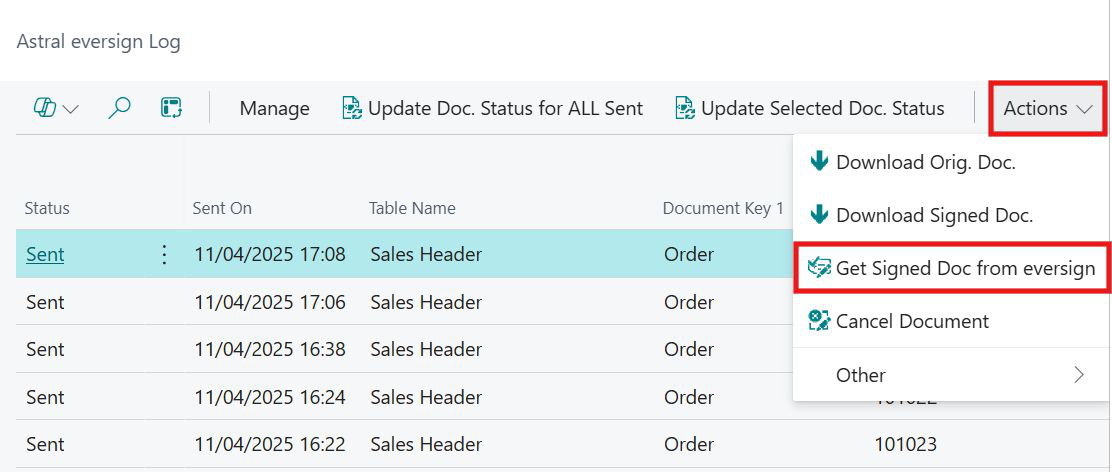
Task: Select Cancel Document from the menu
Action: [911, 321]
